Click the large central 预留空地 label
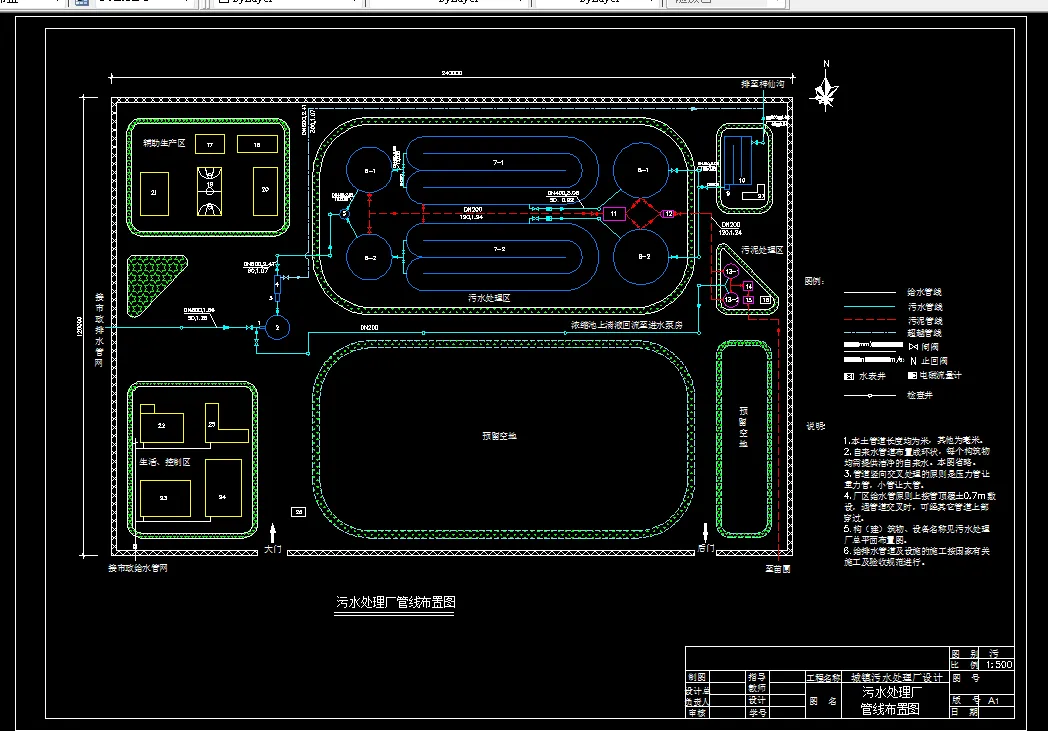The image size is (1048, 731). [499, 436]
